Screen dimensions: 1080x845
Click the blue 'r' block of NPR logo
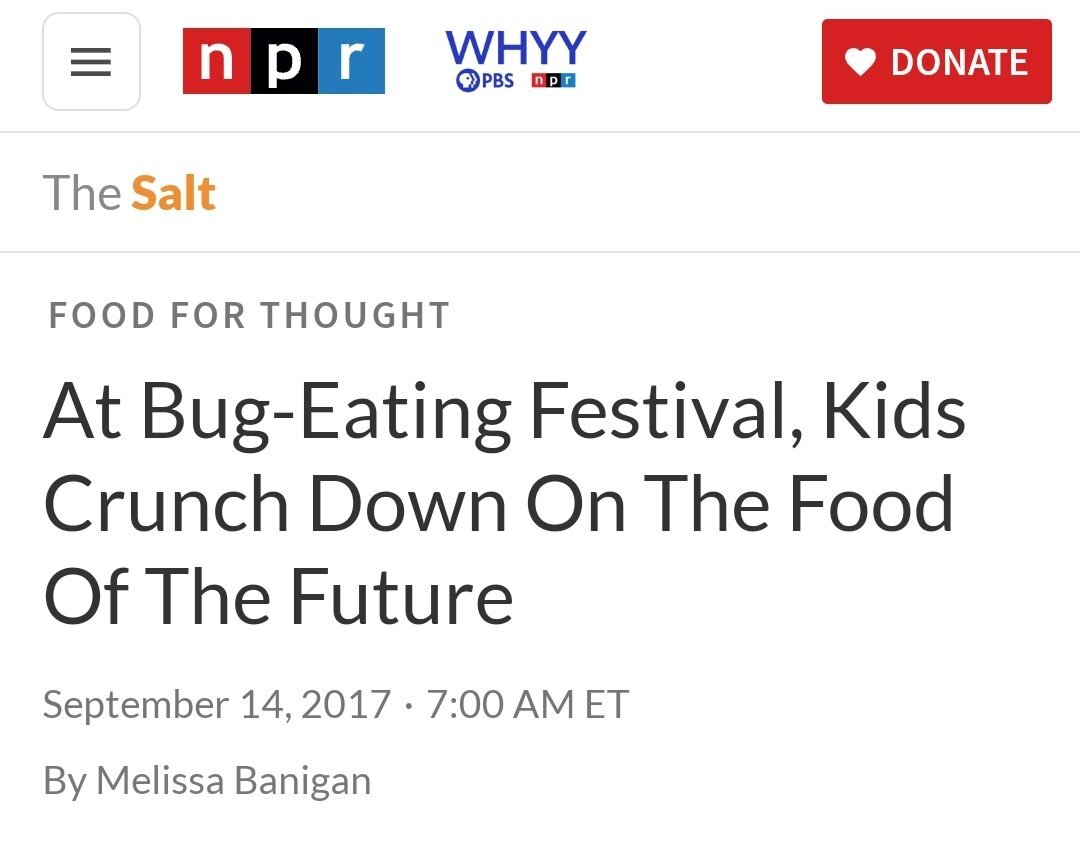350,61
